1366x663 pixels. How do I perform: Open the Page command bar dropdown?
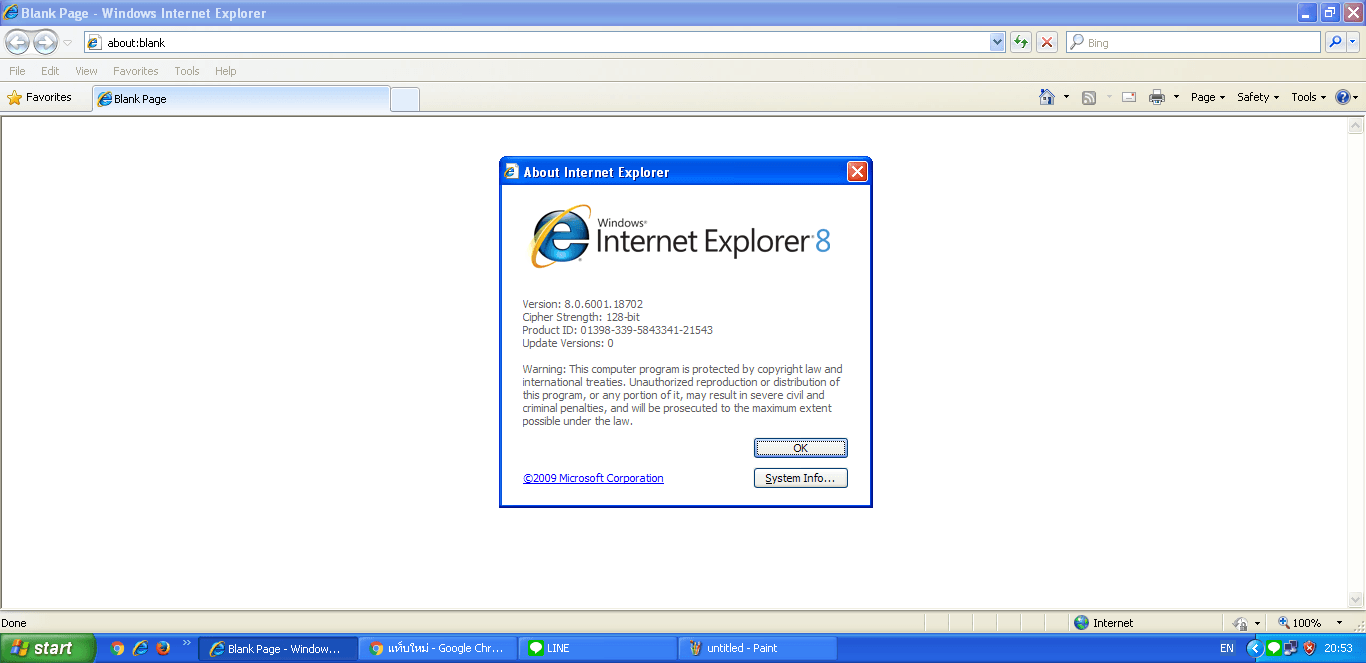[x=1208, y=97]
